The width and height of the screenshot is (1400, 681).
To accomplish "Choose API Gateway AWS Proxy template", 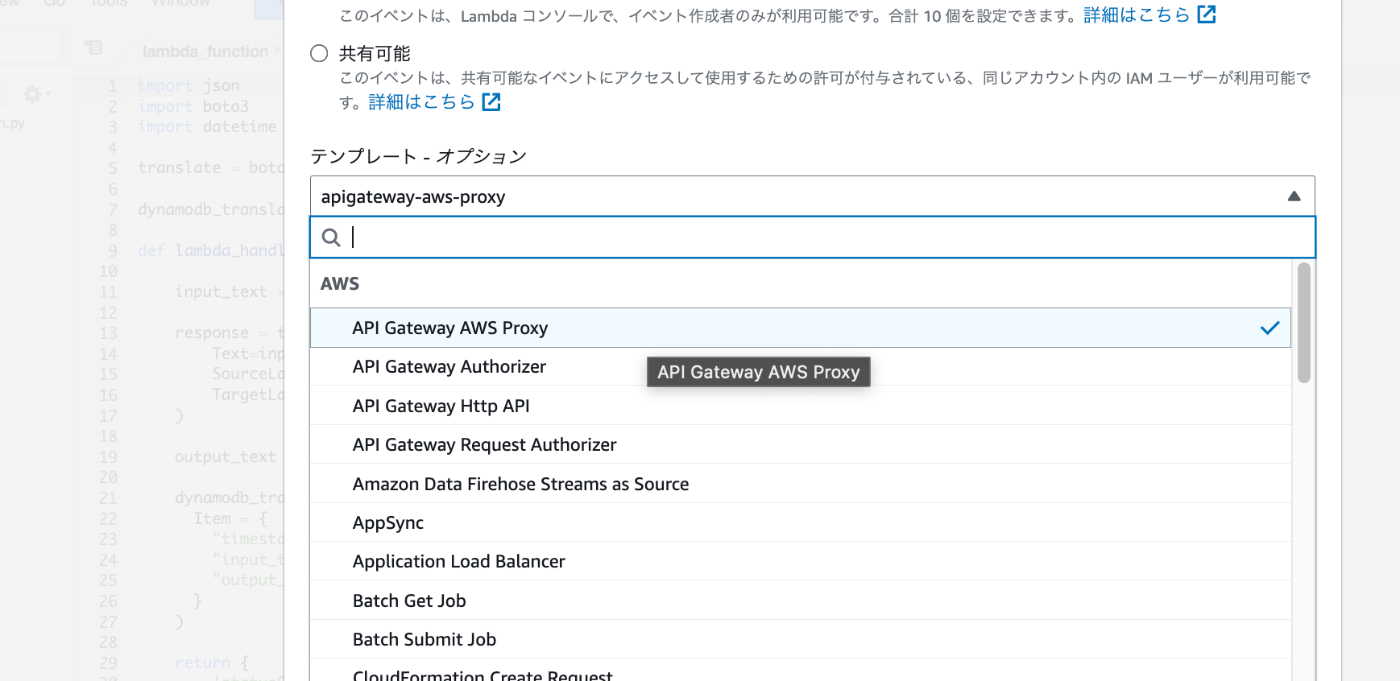I will coord(800,328).
